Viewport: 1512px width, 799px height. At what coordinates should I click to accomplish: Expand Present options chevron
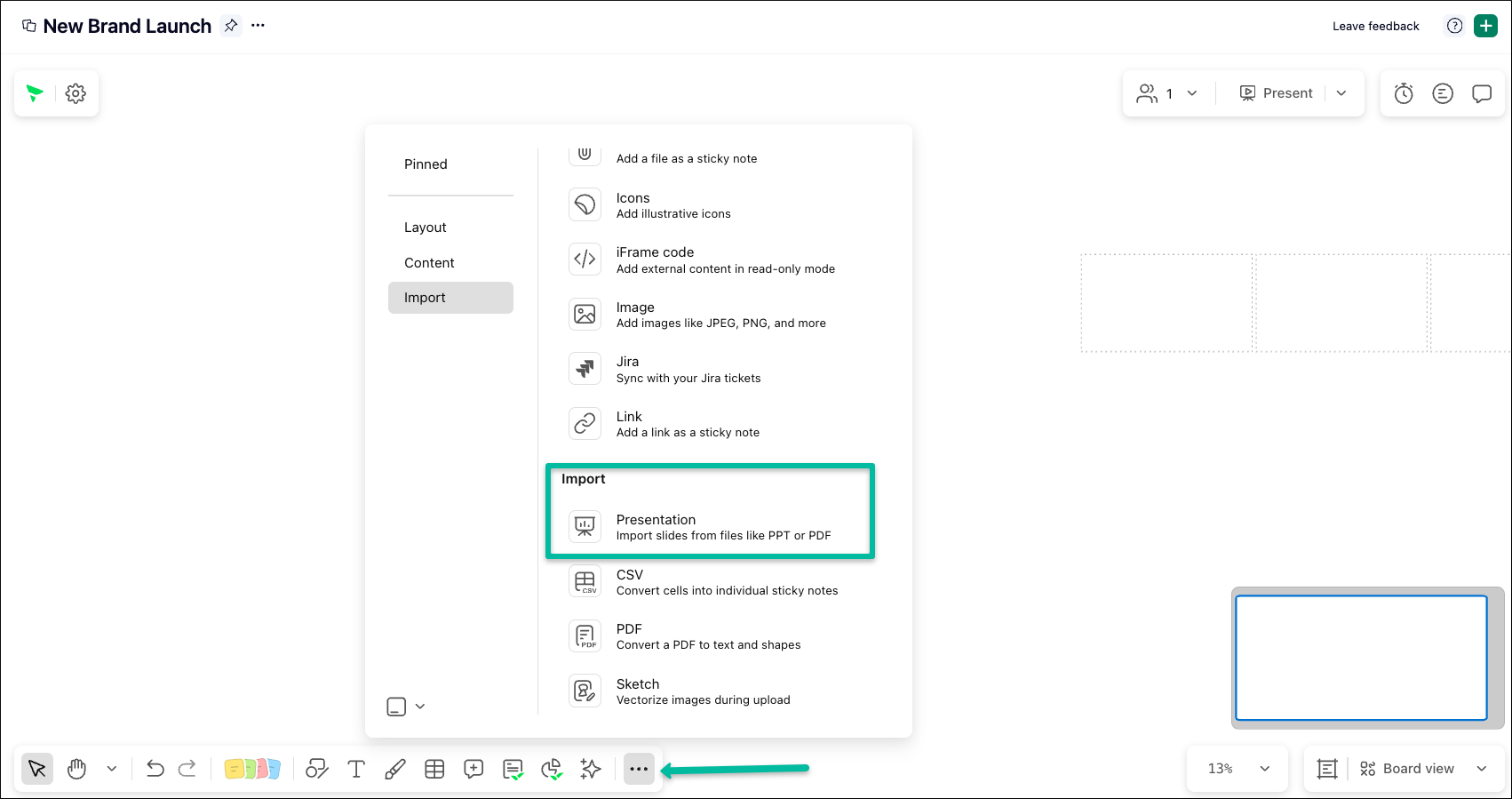pyautogui.click(x=1341, y=93)
